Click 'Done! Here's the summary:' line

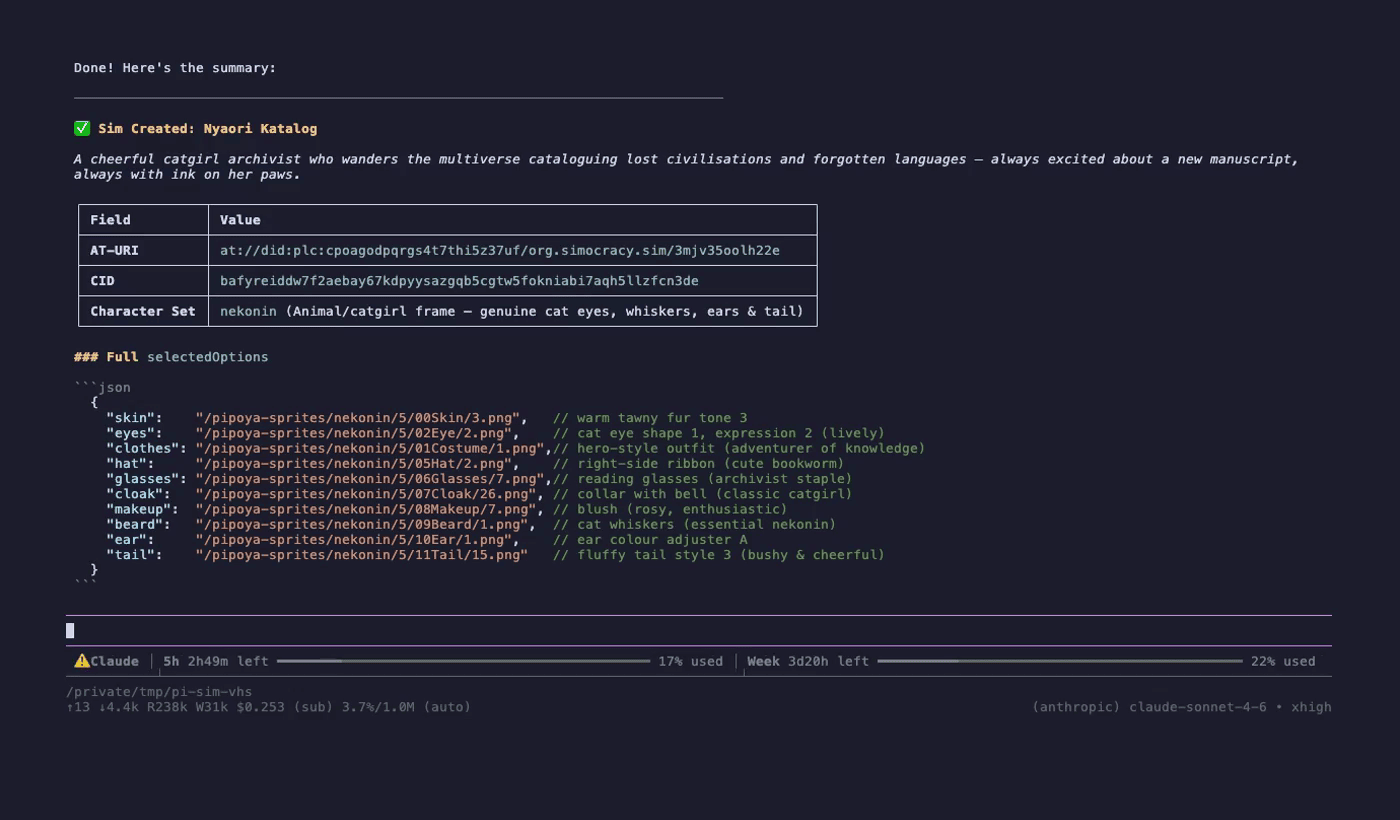click(x=175, y=68)
